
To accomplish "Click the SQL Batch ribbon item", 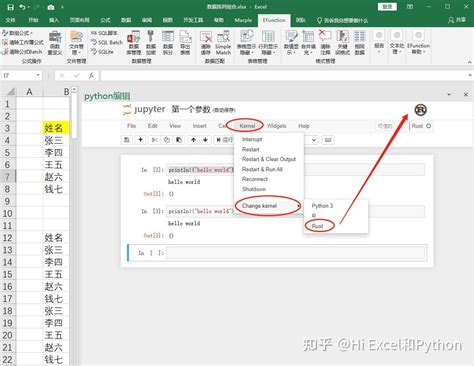I will [x=107, y=42].
